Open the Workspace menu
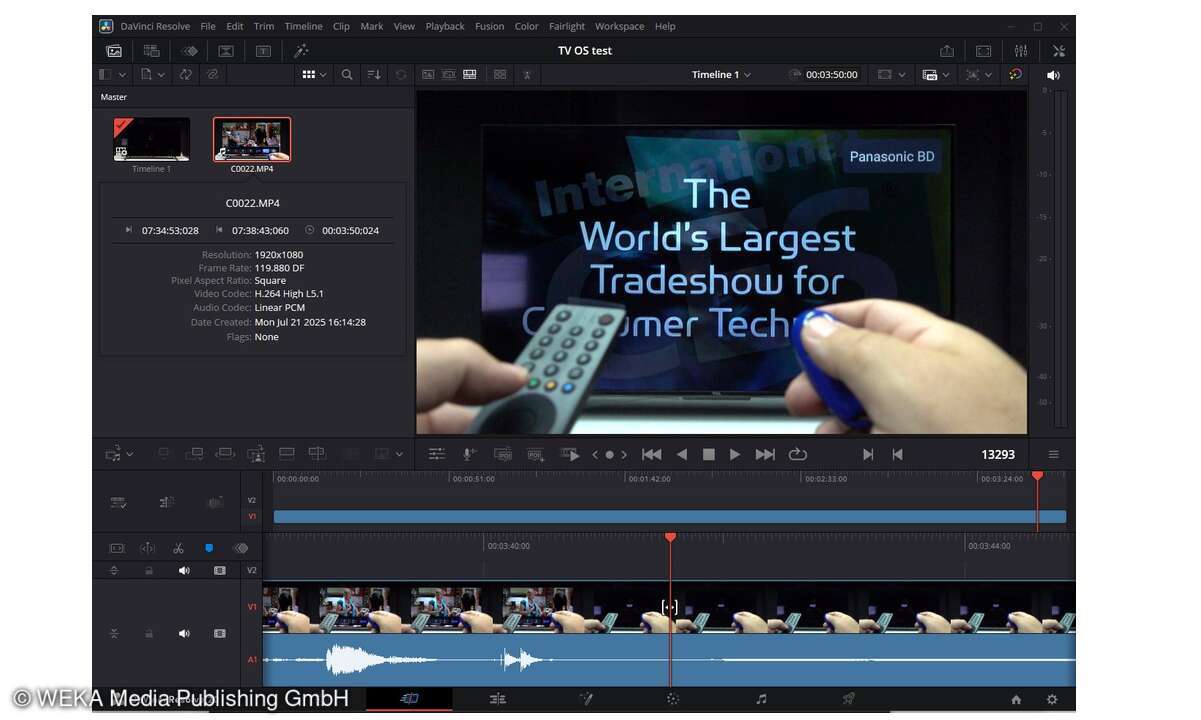1201x720 pixels. tap(620, 26)
